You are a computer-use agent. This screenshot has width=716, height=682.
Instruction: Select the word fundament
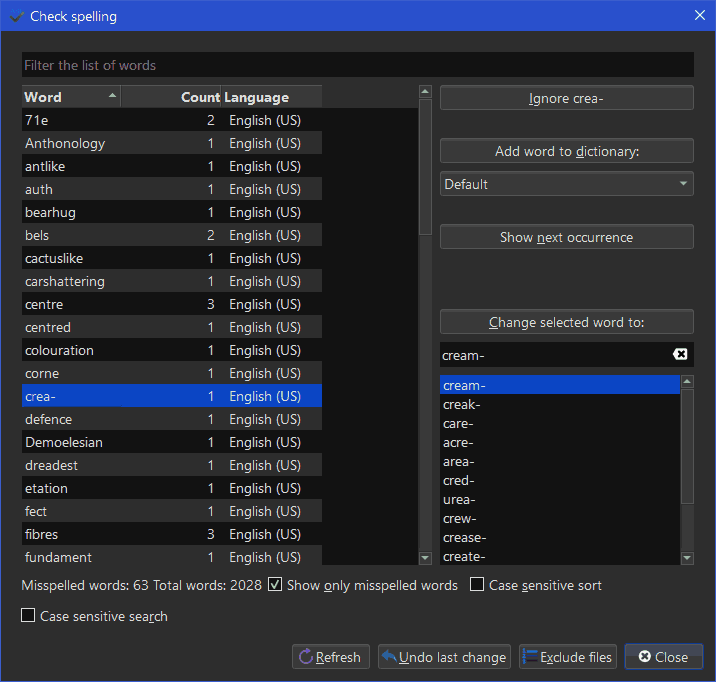[x=172, y=556]
